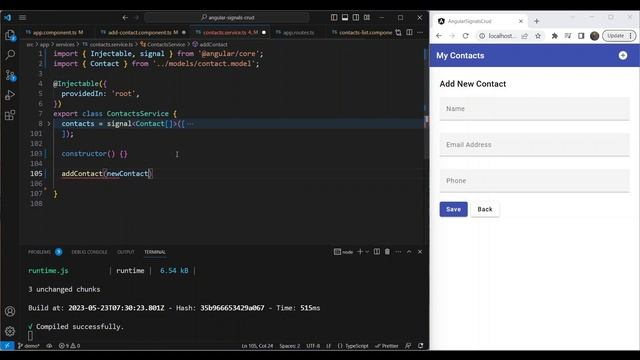
Task: Click the browser profile avatar
Action: pos(595,36)
